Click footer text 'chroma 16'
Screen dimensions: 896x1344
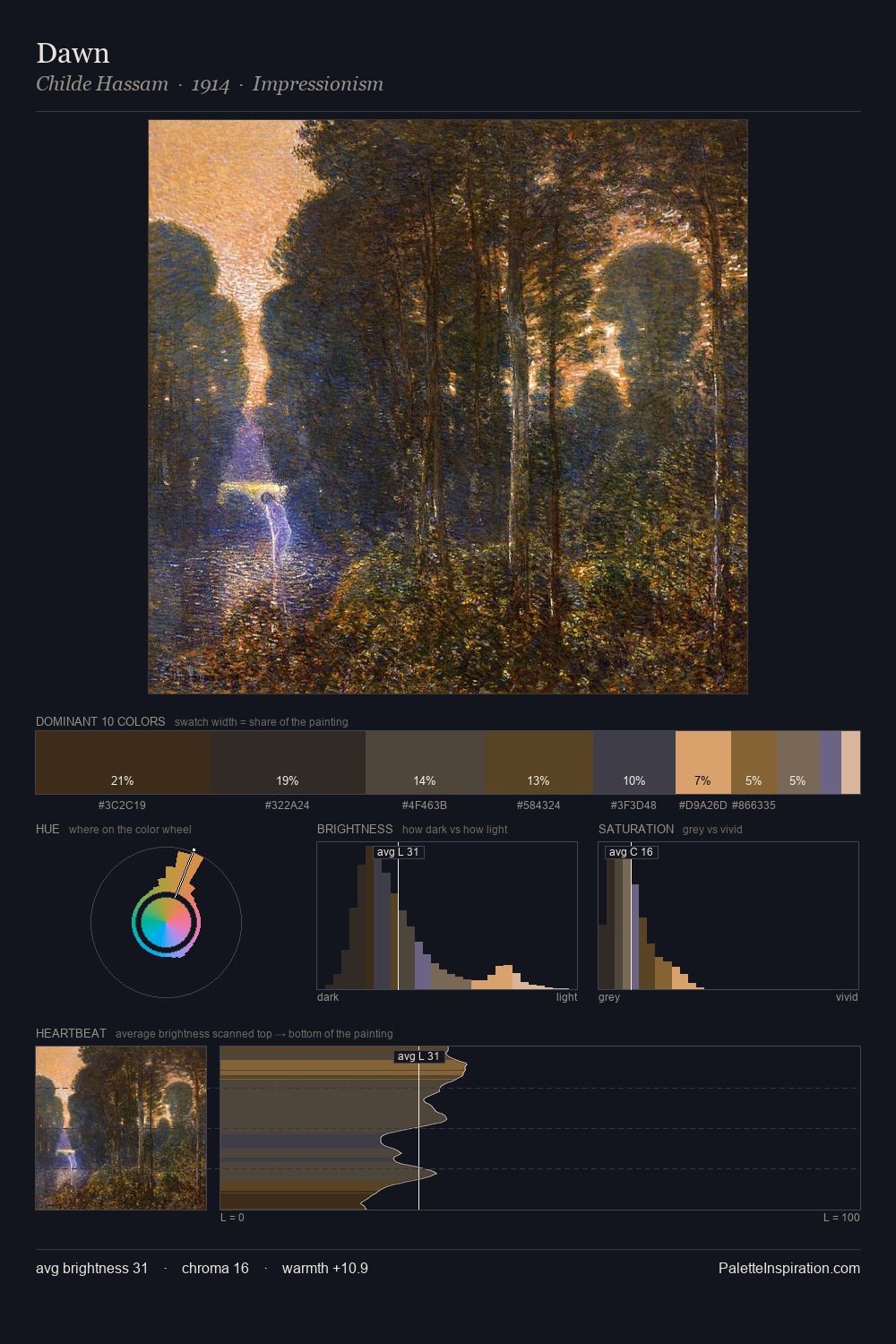tap(215, 1268)
